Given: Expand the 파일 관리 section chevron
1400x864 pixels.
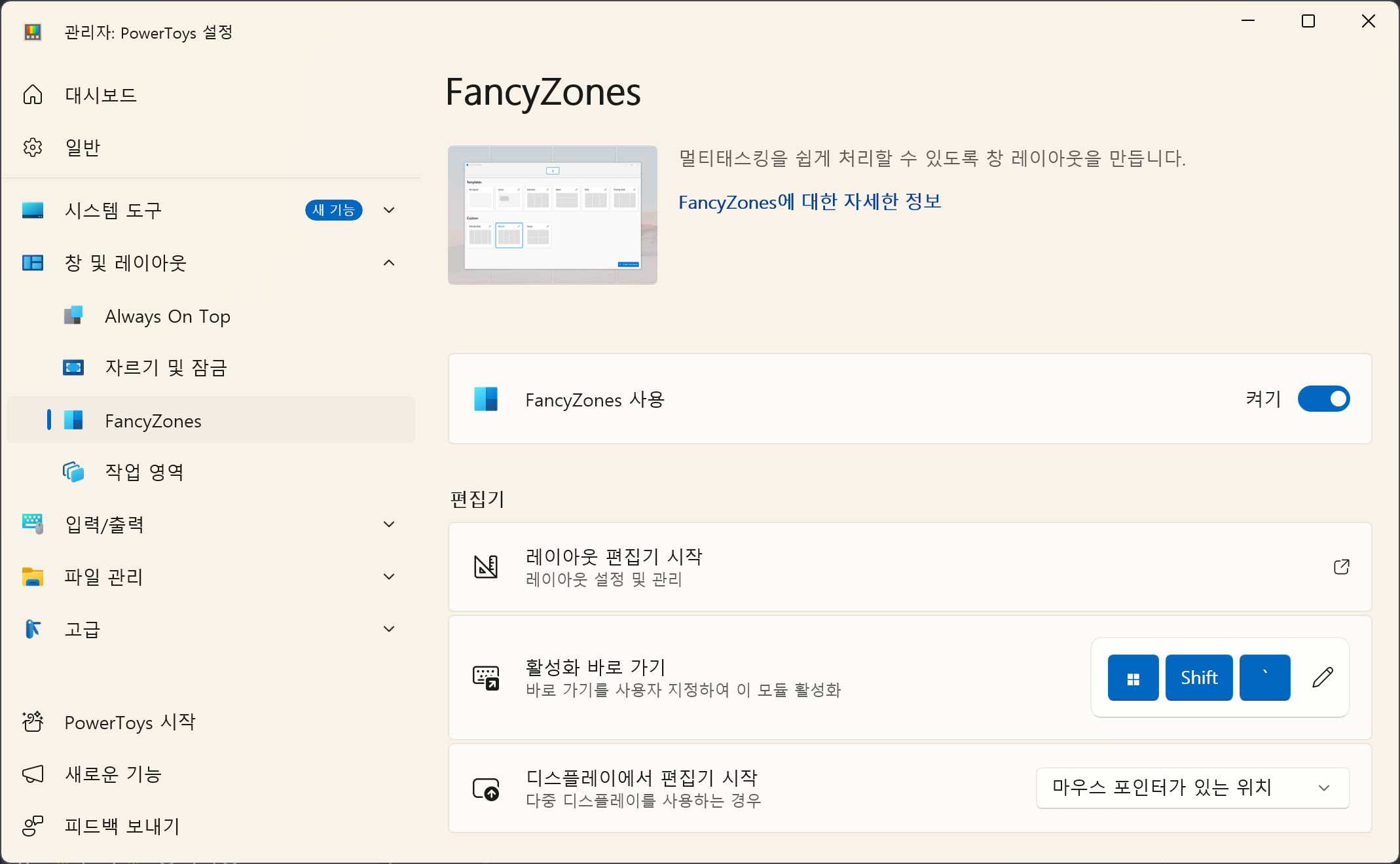Looking at the screenshot, I should [x=389, y=577].
